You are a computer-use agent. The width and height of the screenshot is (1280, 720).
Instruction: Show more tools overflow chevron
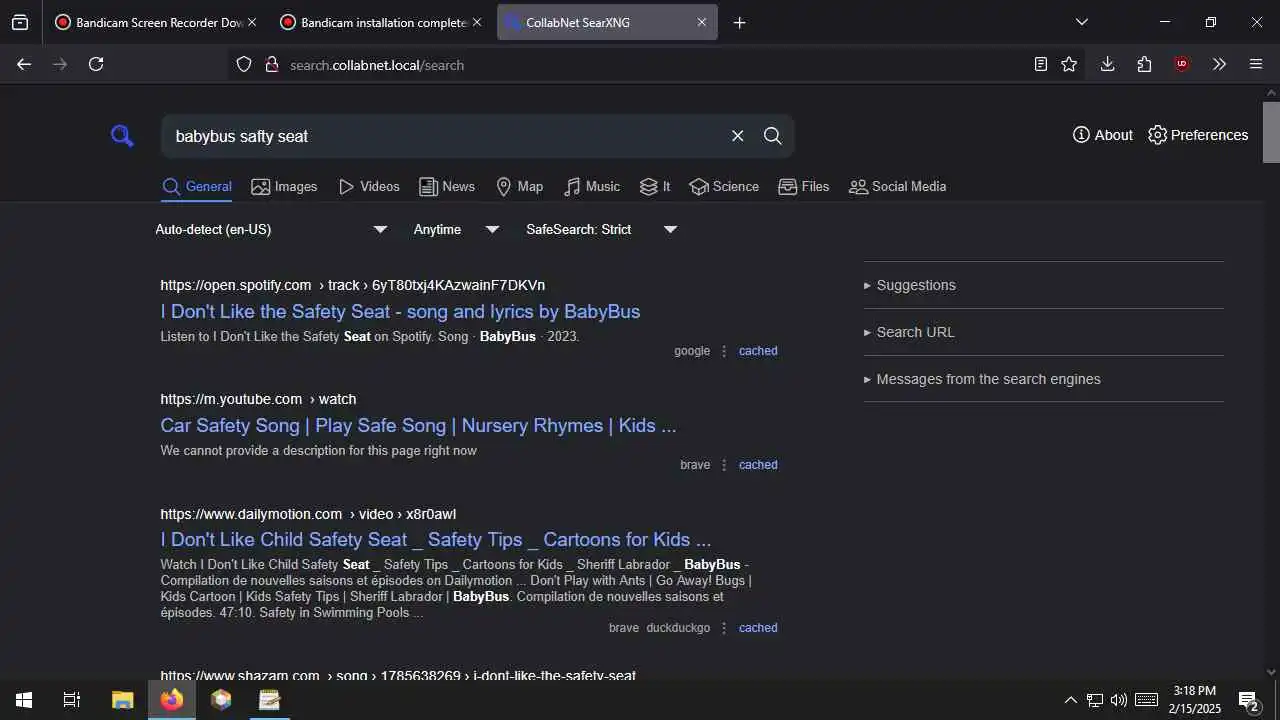tap(1219, 64)
